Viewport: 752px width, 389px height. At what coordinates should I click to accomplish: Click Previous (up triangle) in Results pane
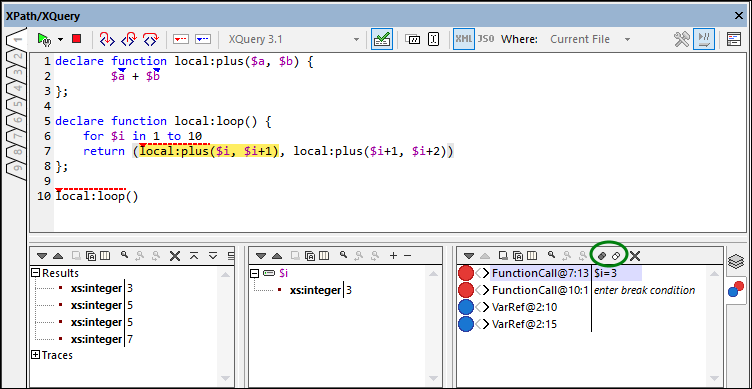58,256
